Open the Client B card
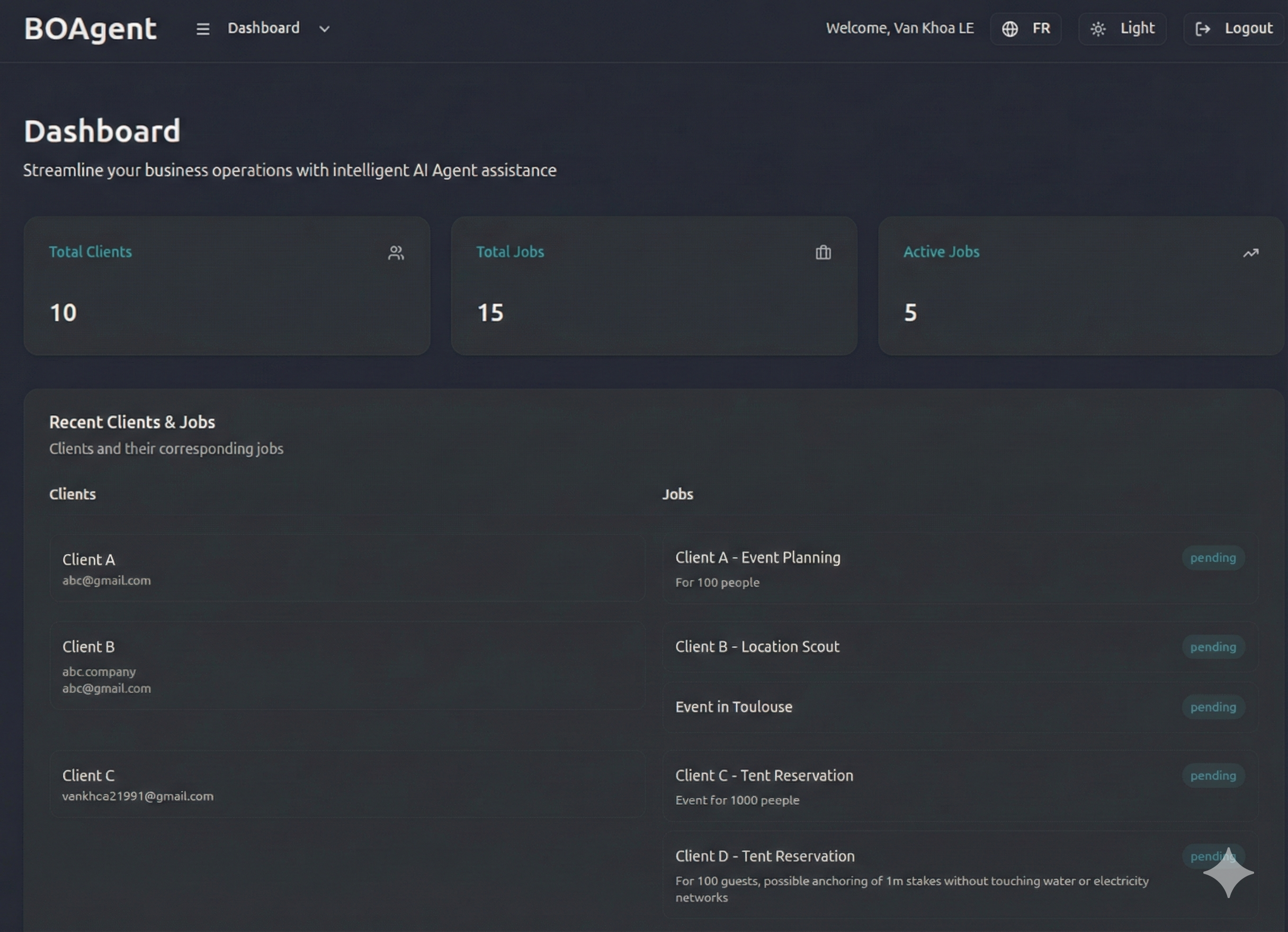Screen dimensions: 1288x932 [x=347, y=665]
